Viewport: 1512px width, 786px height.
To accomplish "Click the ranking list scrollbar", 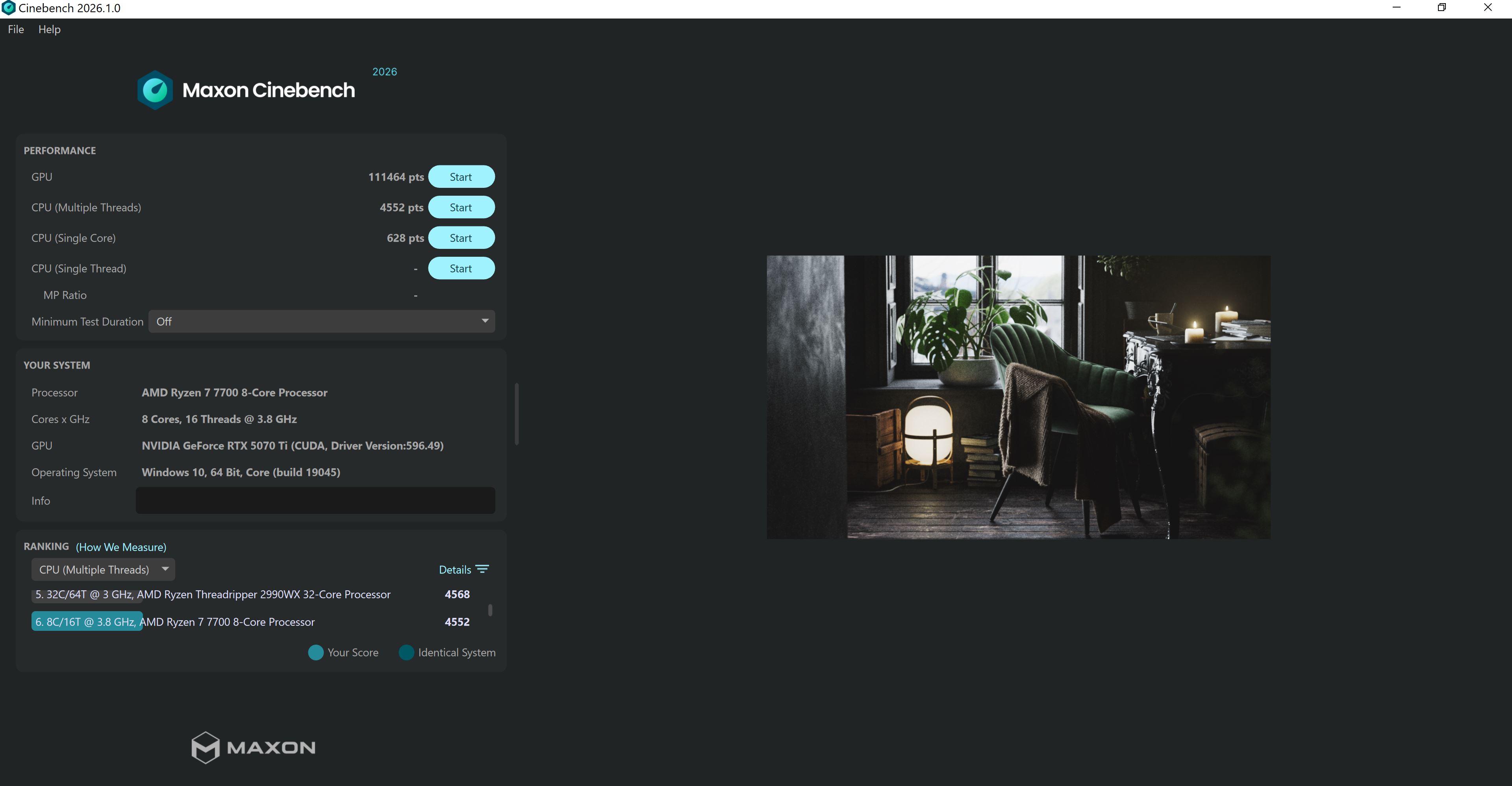I will tap(490, 610).
